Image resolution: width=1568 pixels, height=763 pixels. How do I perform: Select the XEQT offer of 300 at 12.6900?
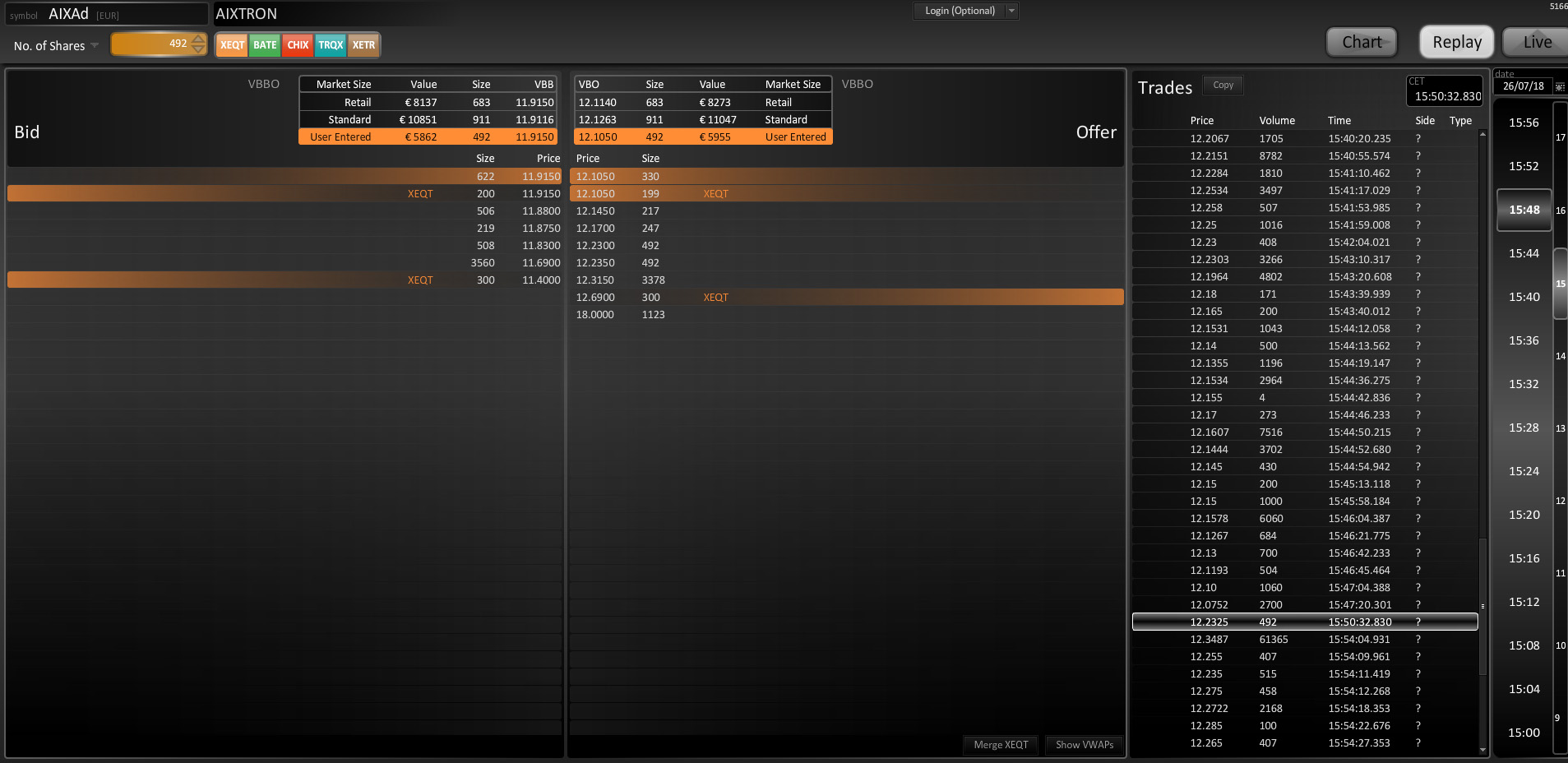click(847, 298)
